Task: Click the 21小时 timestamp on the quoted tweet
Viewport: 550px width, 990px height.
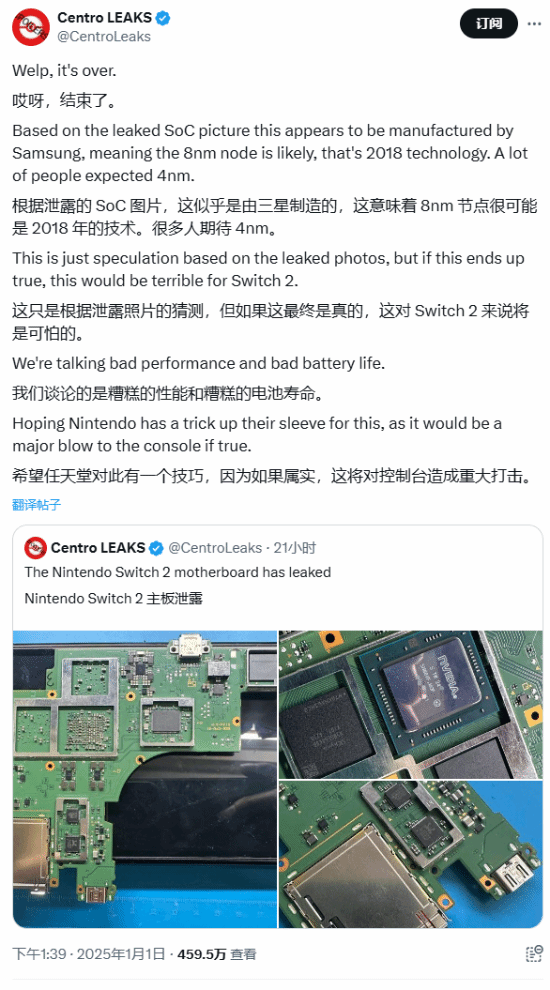Action: point(294,547)
